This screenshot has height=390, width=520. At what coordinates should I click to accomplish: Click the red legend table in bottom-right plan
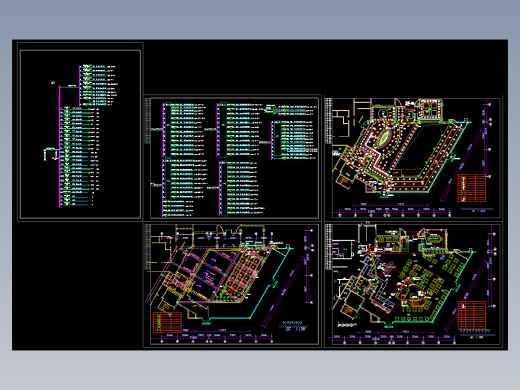pos(471,315)
